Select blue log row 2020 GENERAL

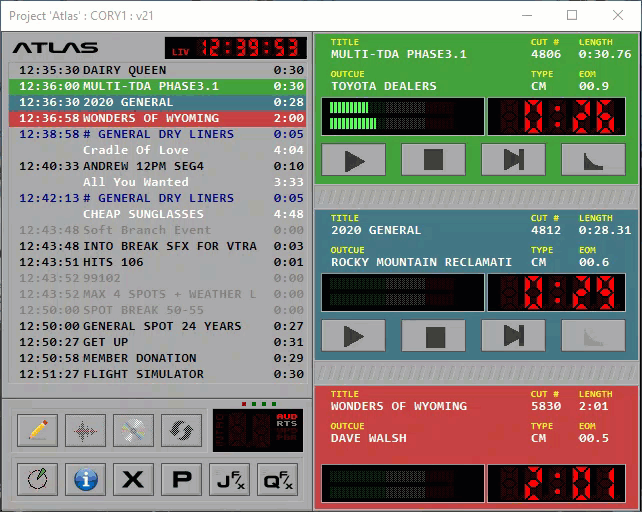tap(157, 102)
